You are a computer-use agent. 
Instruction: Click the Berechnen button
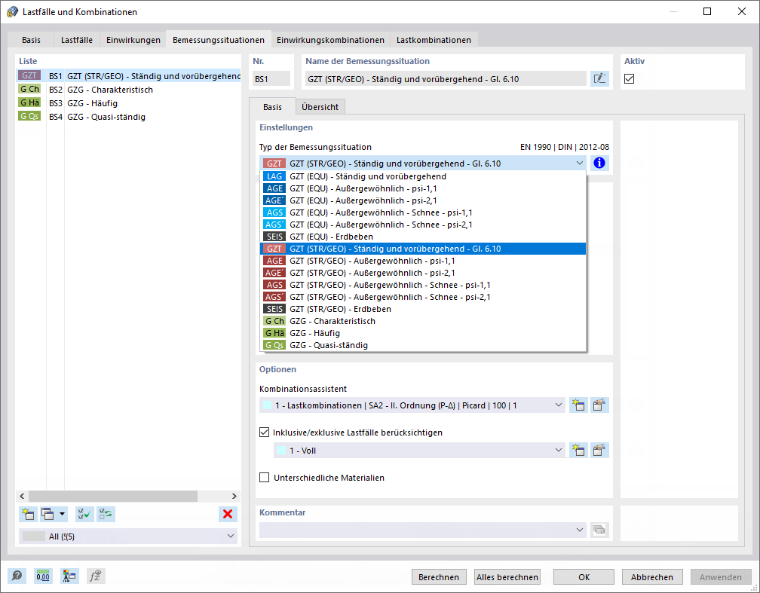(x=439, y=577)
